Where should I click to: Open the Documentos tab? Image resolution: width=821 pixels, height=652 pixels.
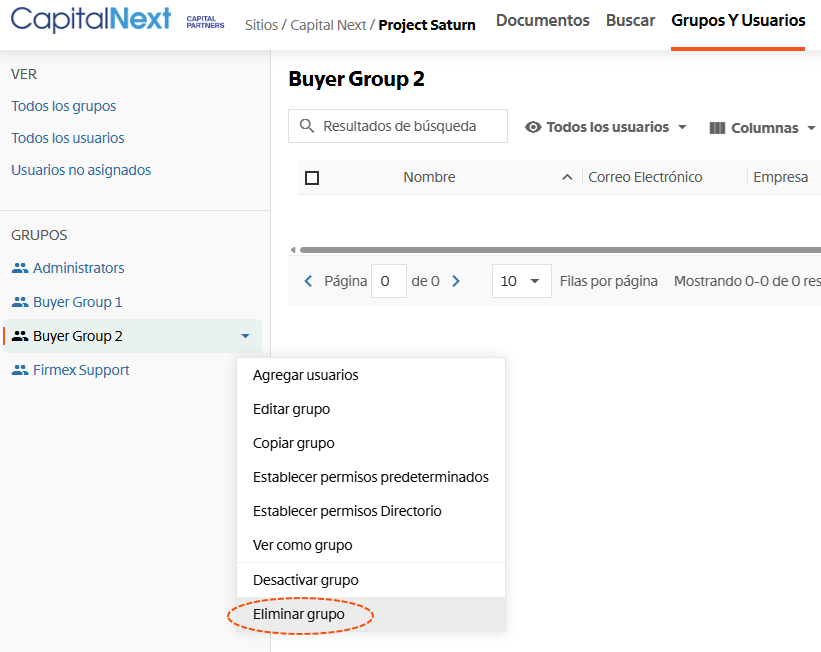click(x=542, y=20)
